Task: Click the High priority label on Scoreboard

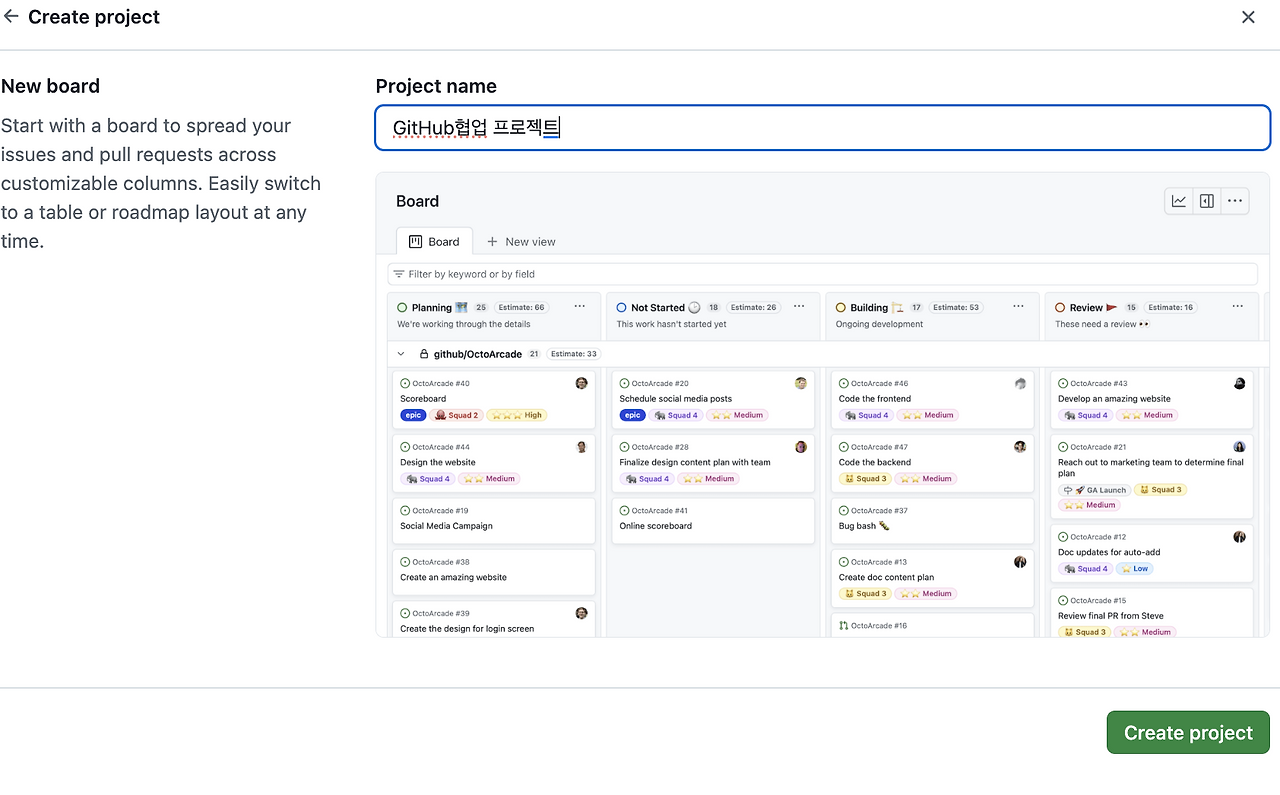Action: coord(517,415)
